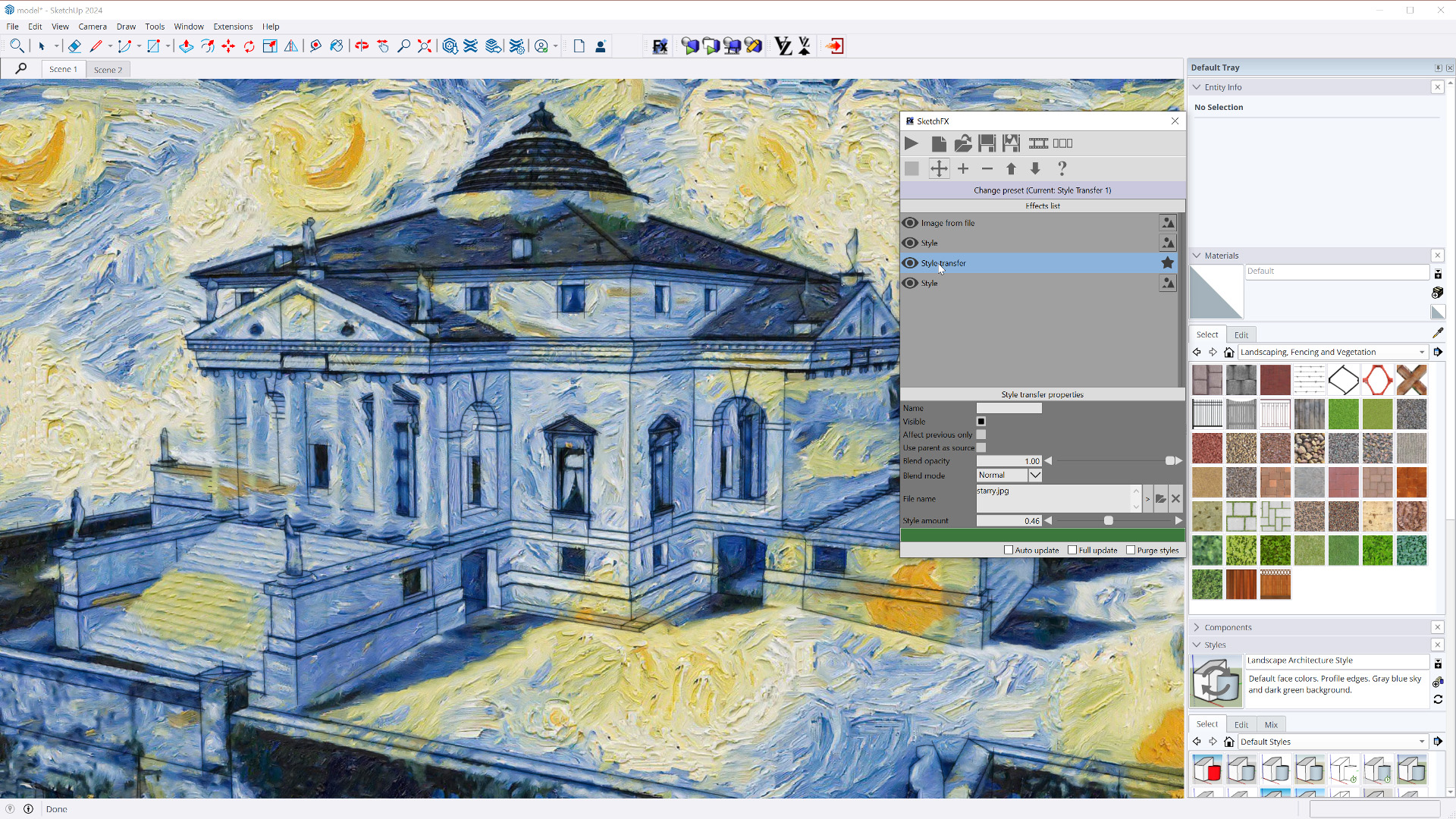The height and width of the screenshot is (819, 1456).
Task: Hide the Style transfer effect with its eye icon
Action: coord(910,263)
